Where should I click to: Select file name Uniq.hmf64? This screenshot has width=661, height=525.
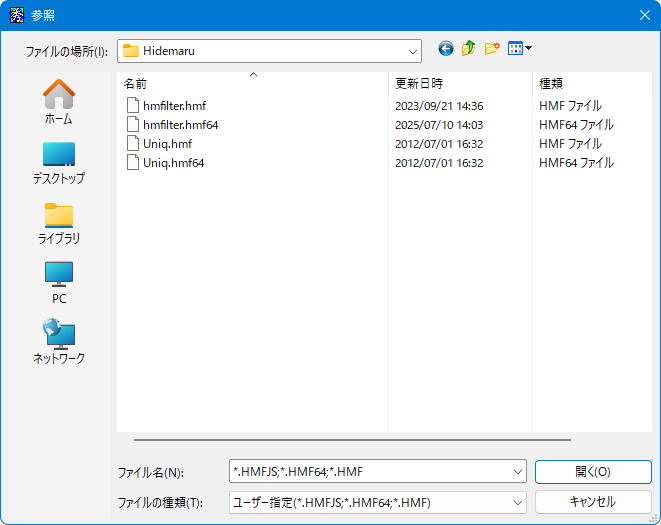click(174, 163)
